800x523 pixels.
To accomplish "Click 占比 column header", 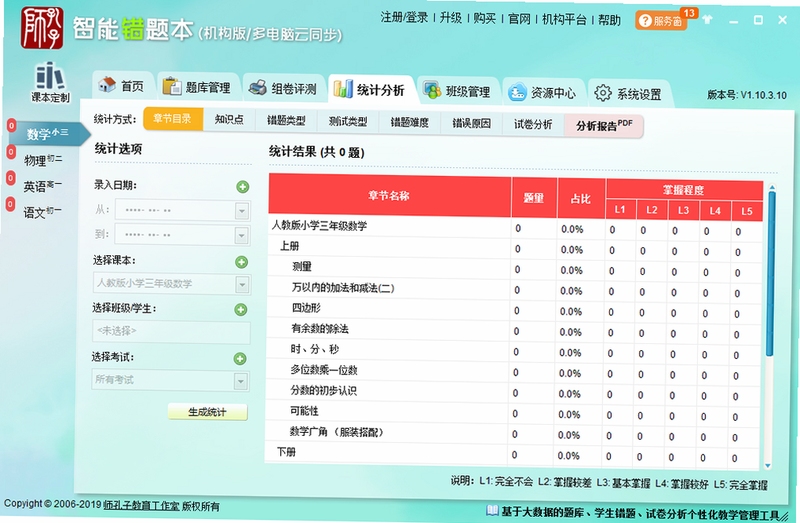I will (x=581, y=198).
